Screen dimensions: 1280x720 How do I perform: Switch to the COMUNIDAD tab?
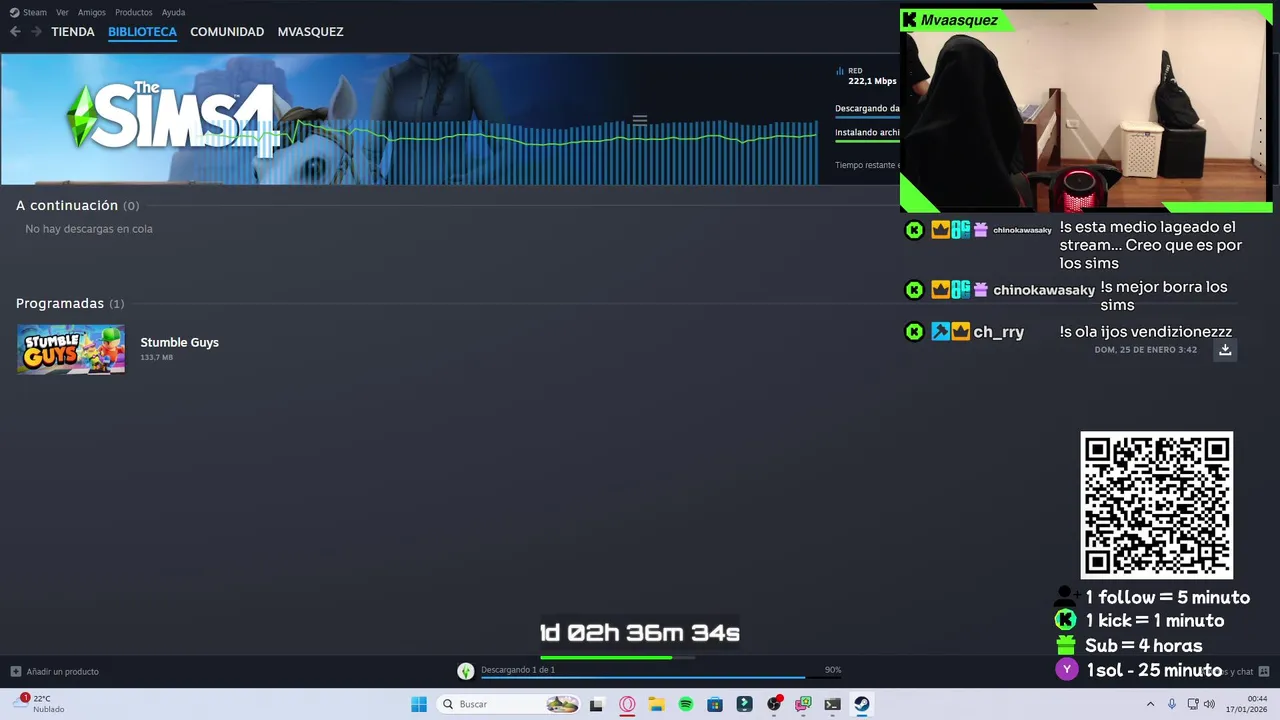[x=227, y=32]
